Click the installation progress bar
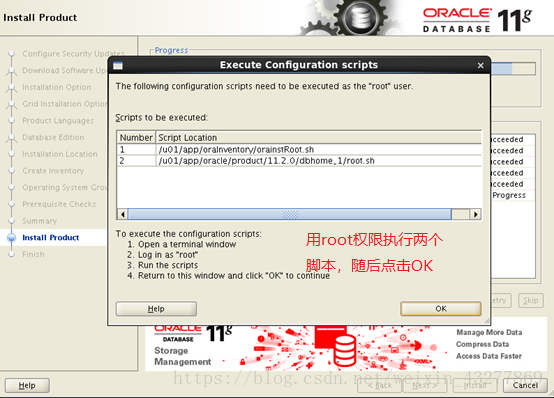 513,68
